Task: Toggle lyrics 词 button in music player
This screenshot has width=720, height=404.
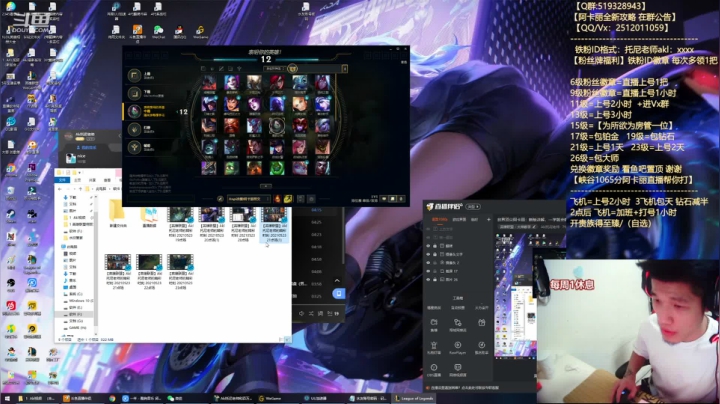Action: tap(321, 314)
